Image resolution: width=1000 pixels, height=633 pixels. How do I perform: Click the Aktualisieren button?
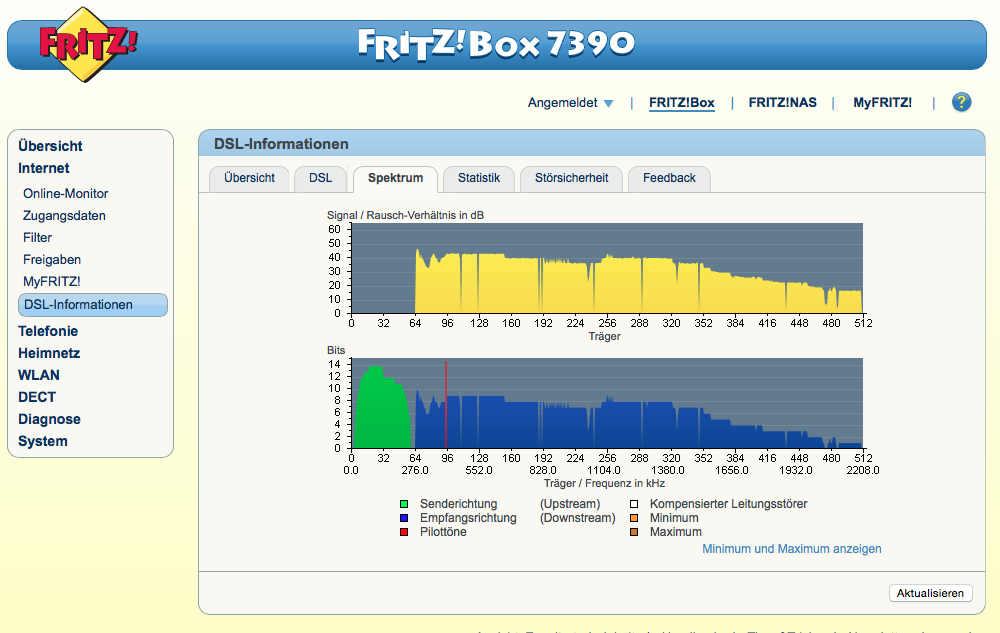pyautogui.click(x=930, y=593)
